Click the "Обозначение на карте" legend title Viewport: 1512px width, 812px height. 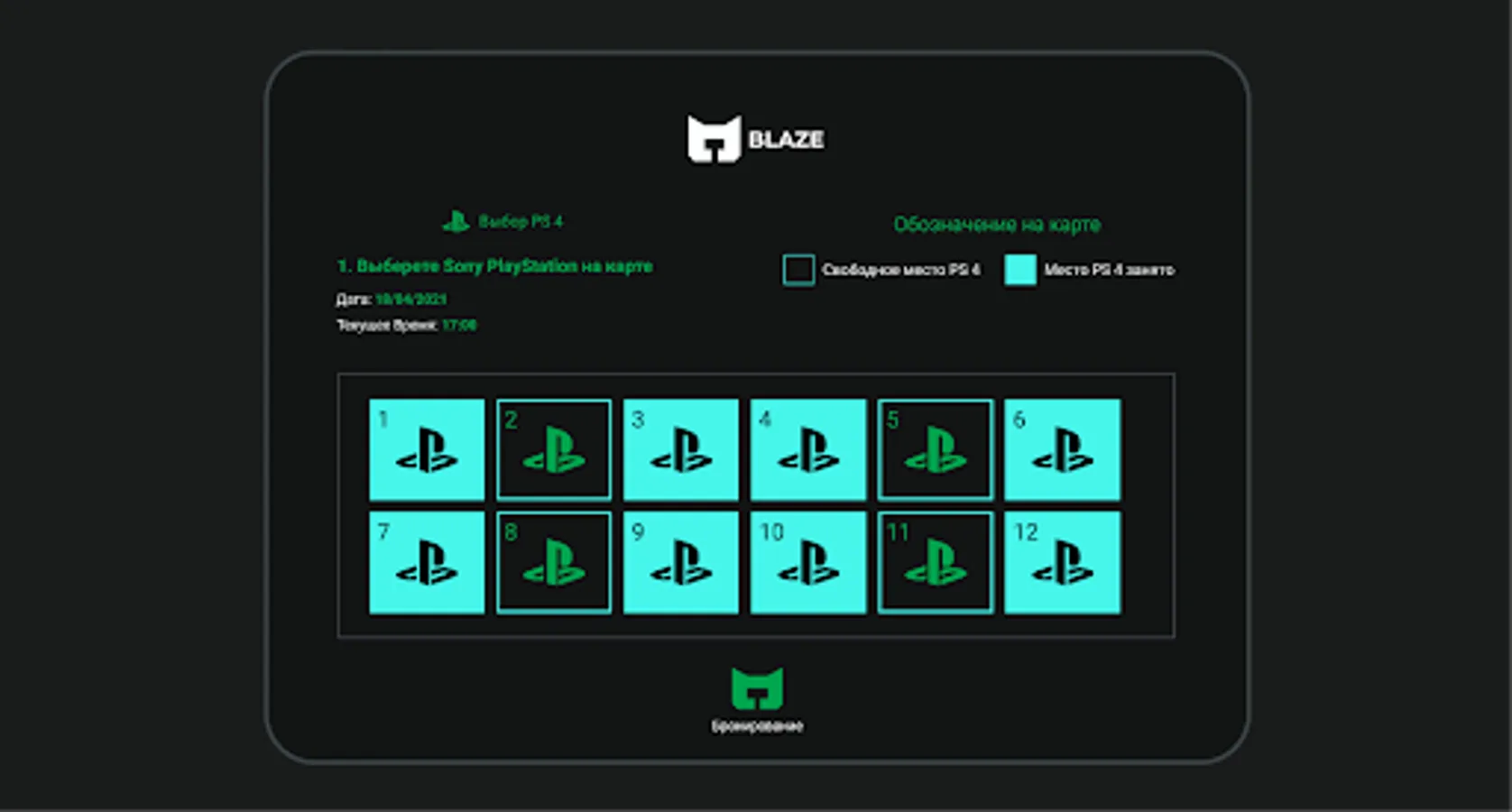[x=997, y=224]
